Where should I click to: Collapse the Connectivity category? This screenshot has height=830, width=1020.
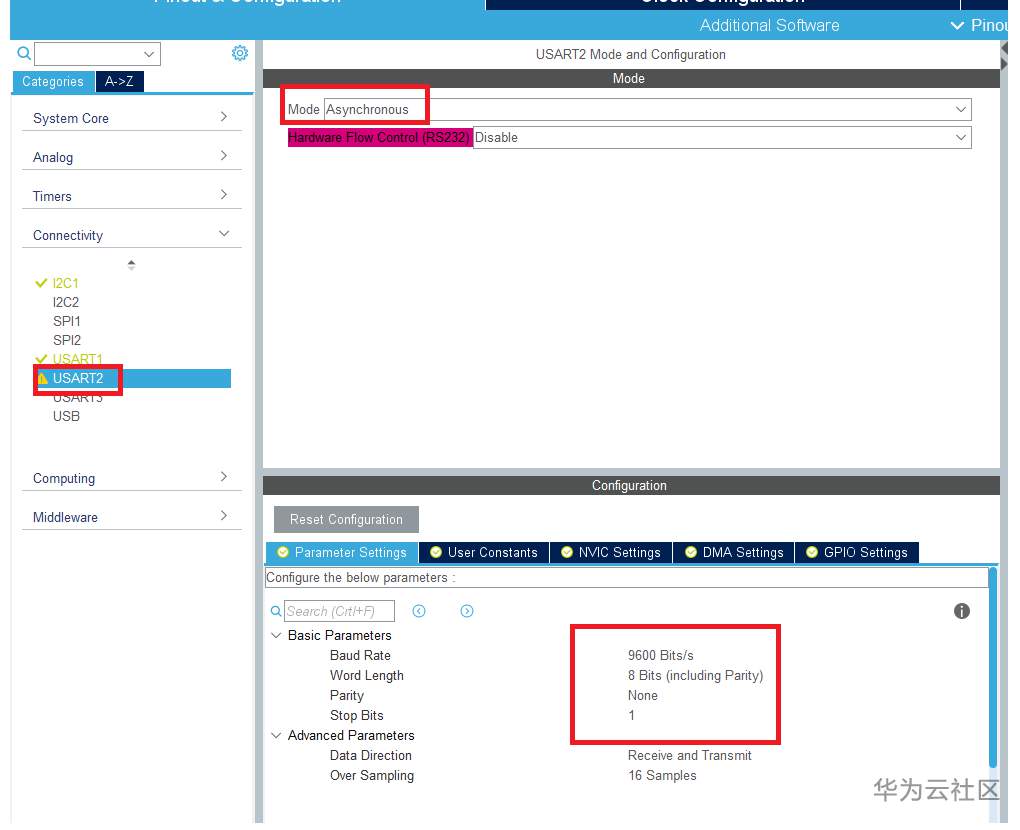tap(131, 235)
